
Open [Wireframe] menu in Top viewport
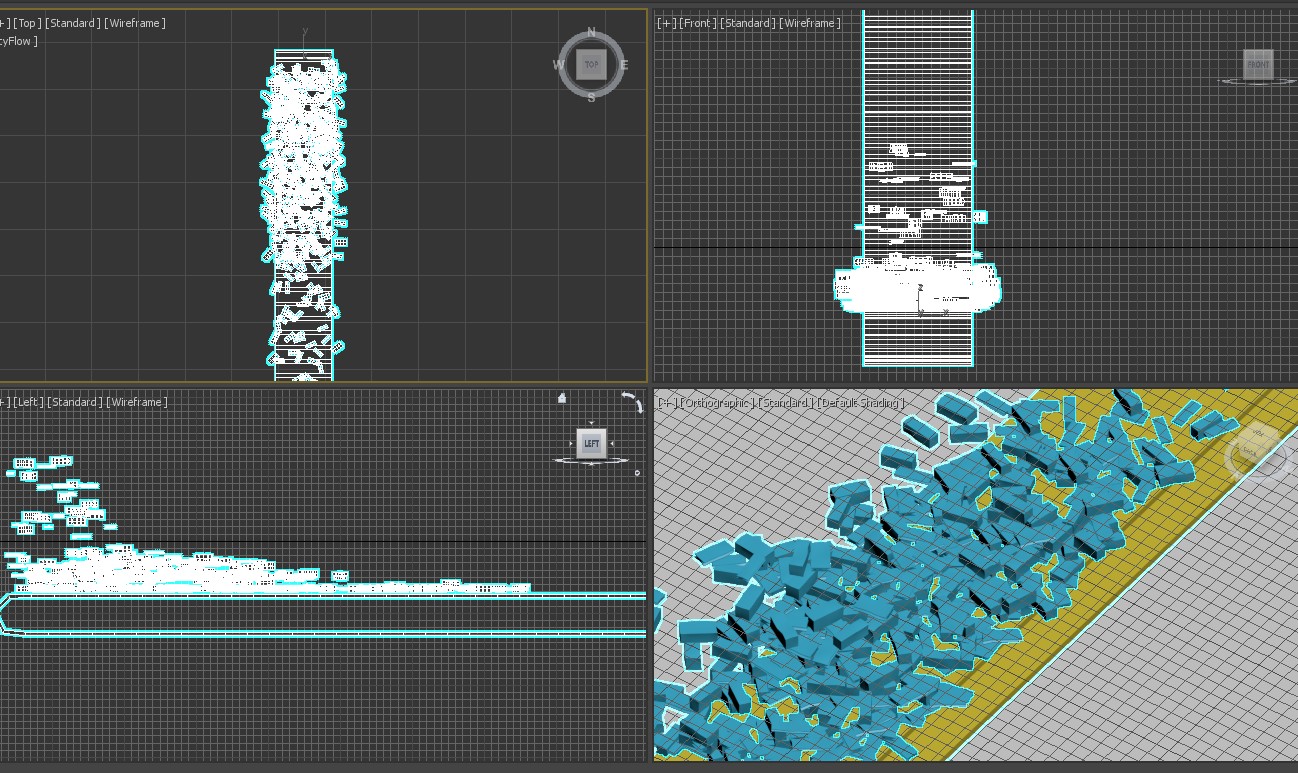(x=135, y=23)
